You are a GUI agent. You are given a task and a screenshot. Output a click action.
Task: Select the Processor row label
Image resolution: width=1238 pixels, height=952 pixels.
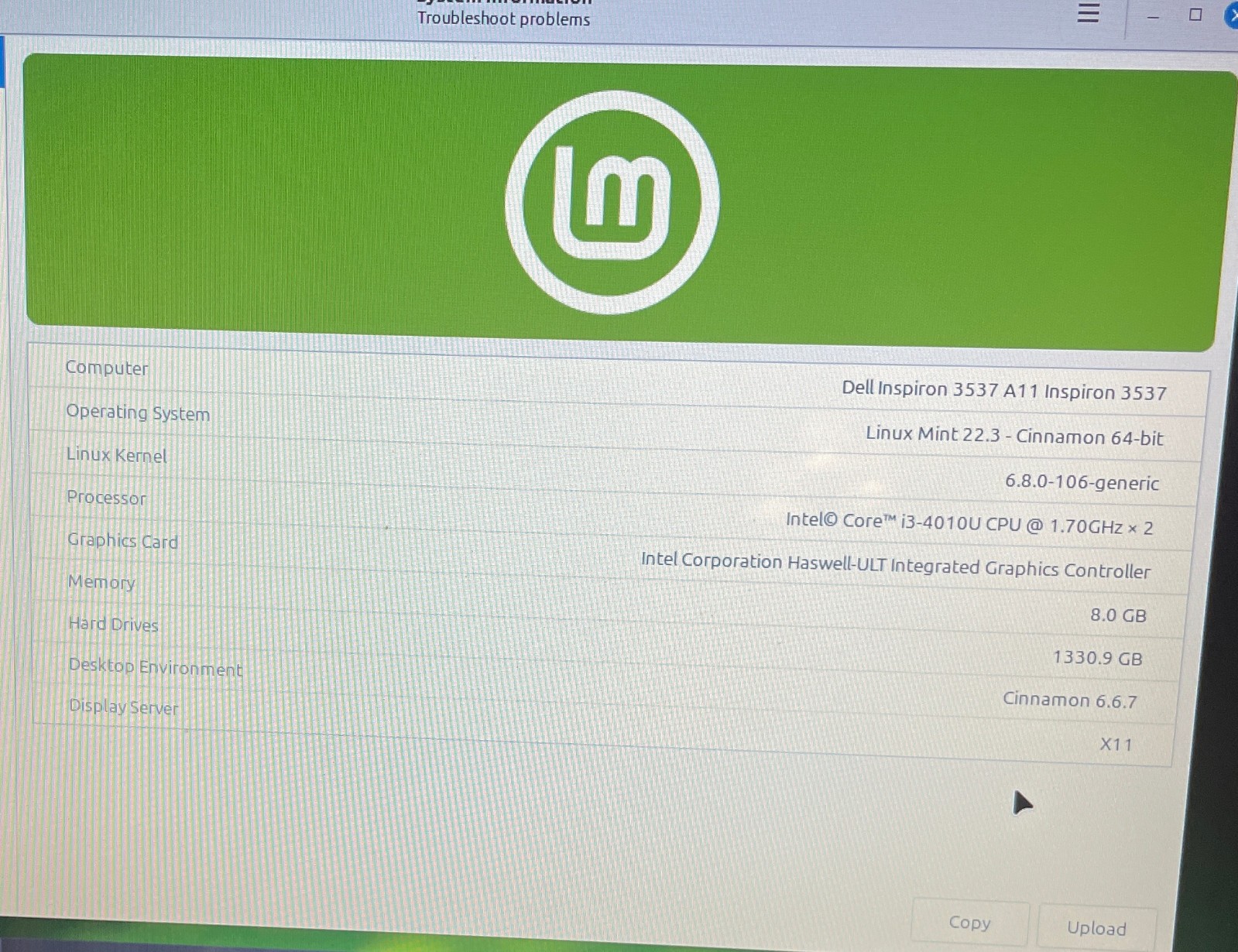pyautogui.click(x=106, y=497)
